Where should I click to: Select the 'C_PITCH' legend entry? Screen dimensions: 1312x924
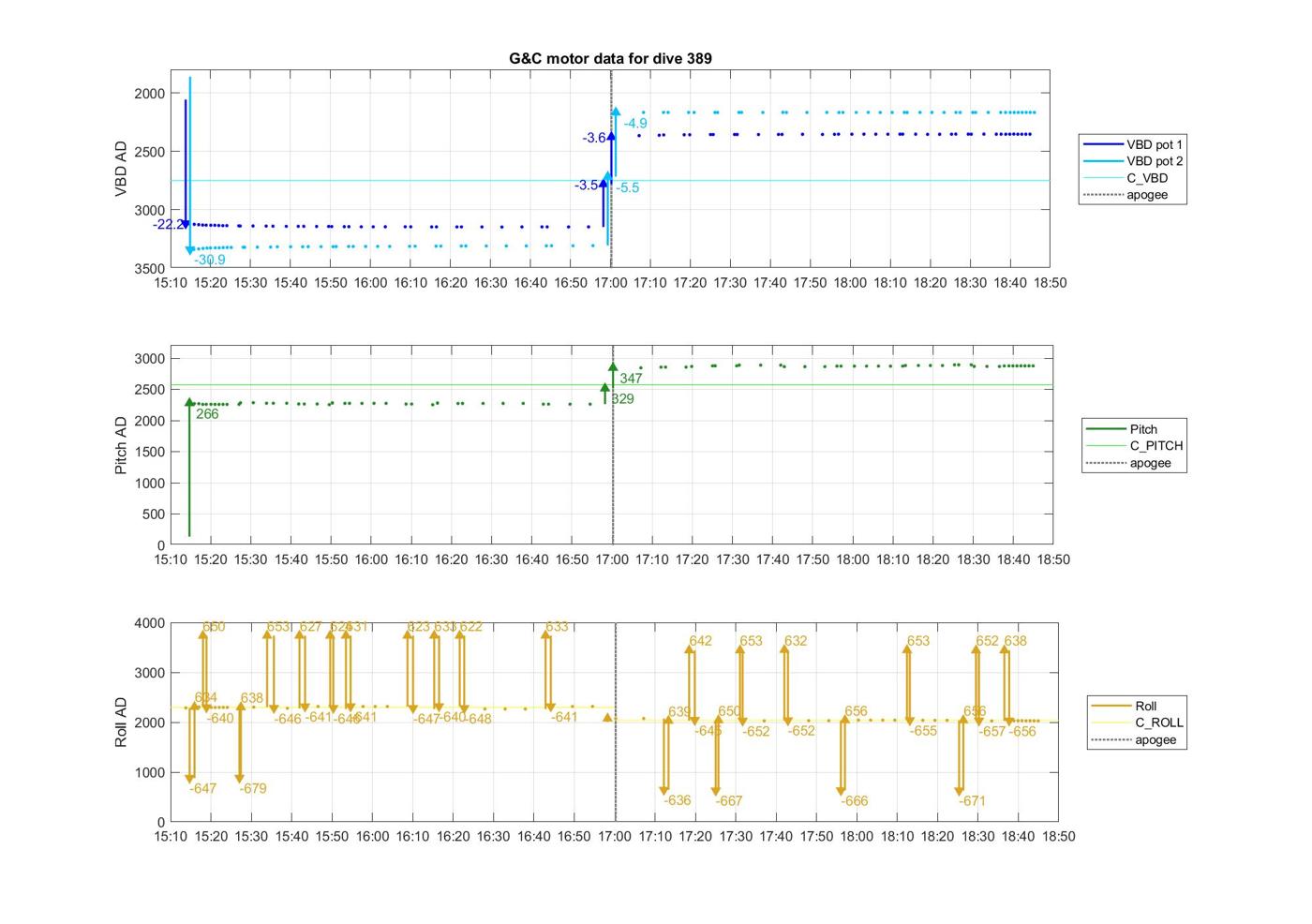[x=1134, y=446]
